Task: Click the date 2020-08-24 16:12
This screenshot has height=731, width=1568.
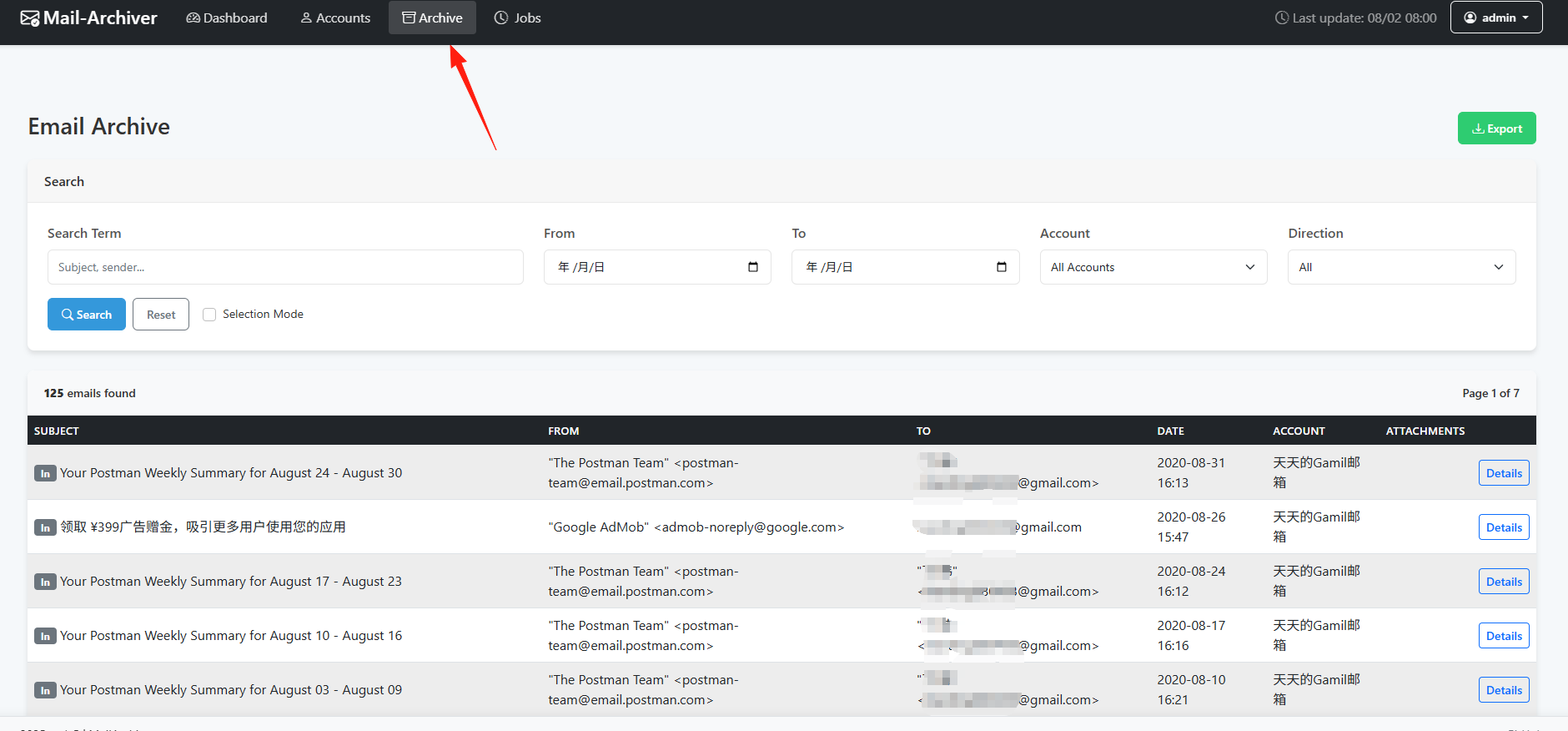Action: point(1191,582)
